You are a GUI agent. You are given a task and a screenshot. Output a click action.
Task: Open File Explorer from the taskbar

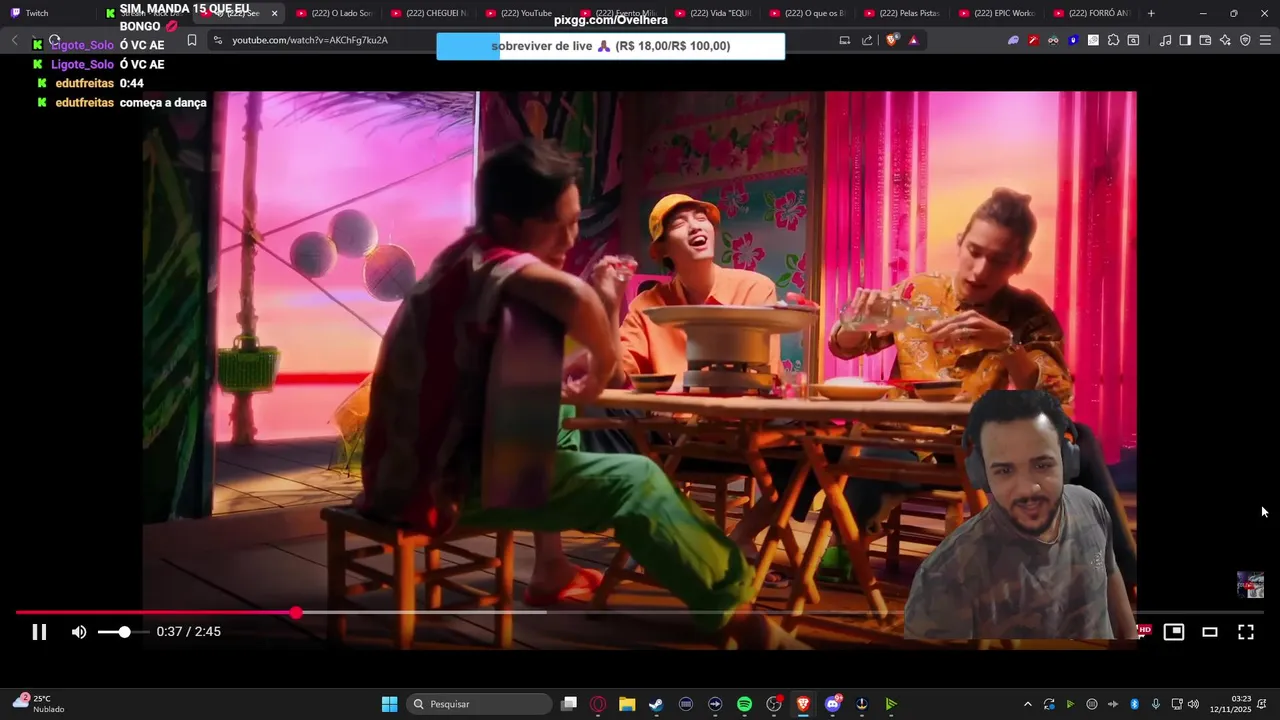pyautogui.click(x=627, y=704)
